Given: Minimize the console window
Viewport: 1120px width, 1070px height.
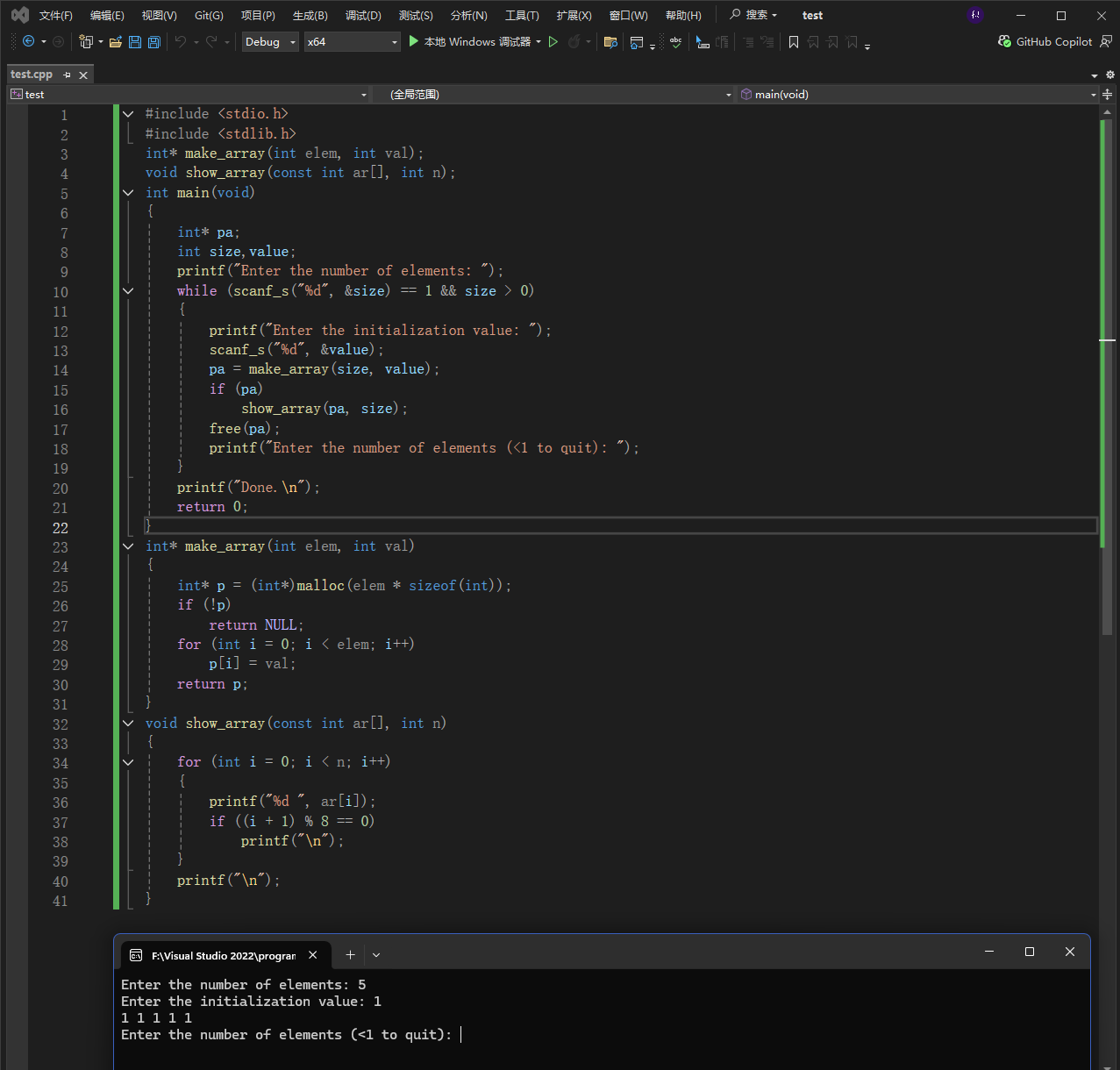Looking at the screenshot, I should [989, 952].
